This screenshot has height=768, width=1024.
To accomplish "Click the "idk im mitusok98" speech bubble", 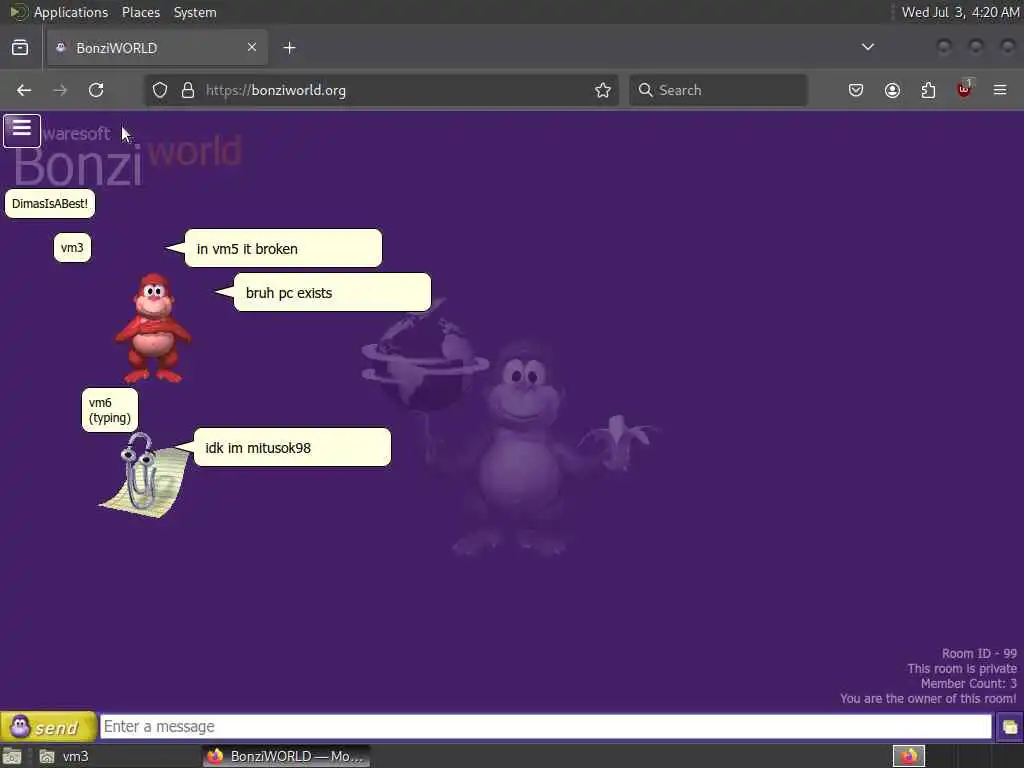I will 292,447.
